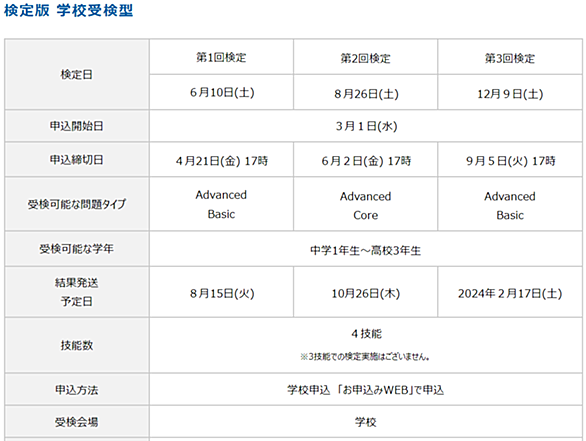Click the 第1回検定 column header
The width and height of the screenshot is (586, 441).
(x=221, y=58)
